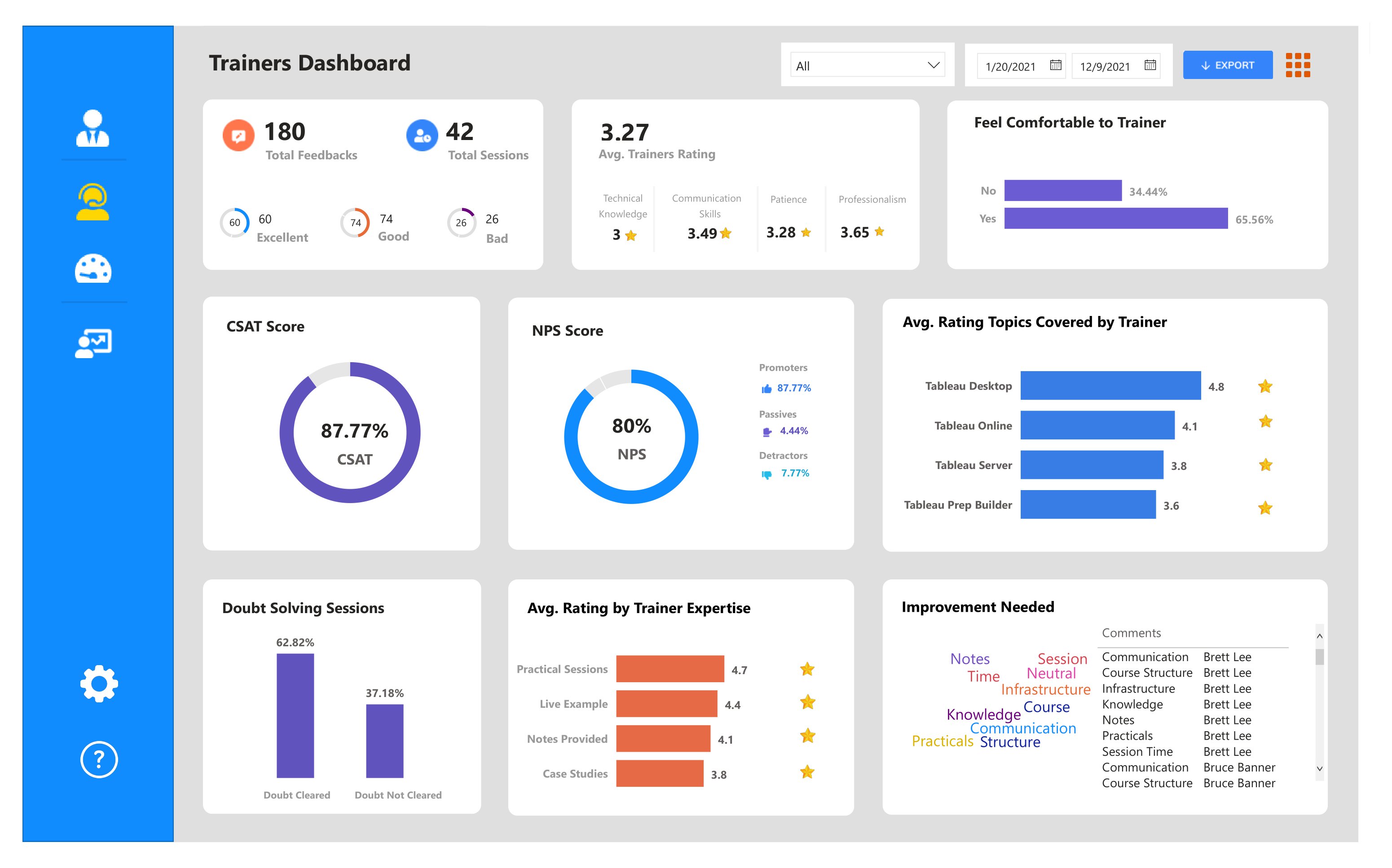Sort by Comments column header

click(x=1131, y=633)
